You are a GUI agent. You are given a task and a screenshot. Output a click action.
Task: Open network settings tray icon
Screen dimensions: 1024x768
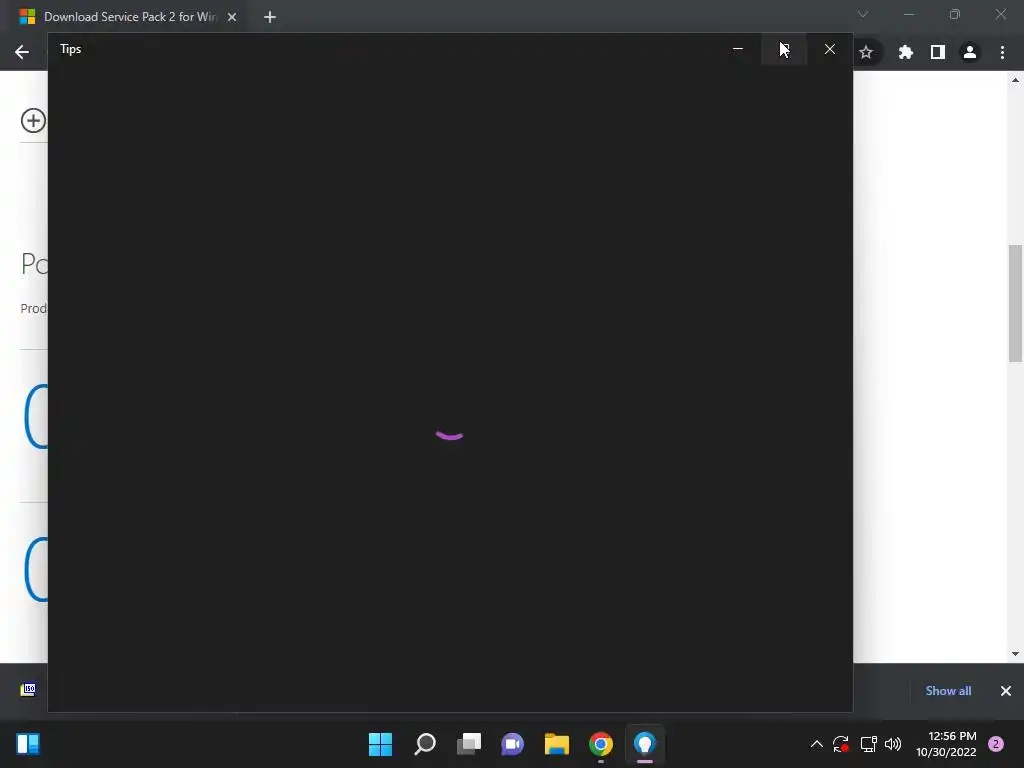[x=869, y=744]
